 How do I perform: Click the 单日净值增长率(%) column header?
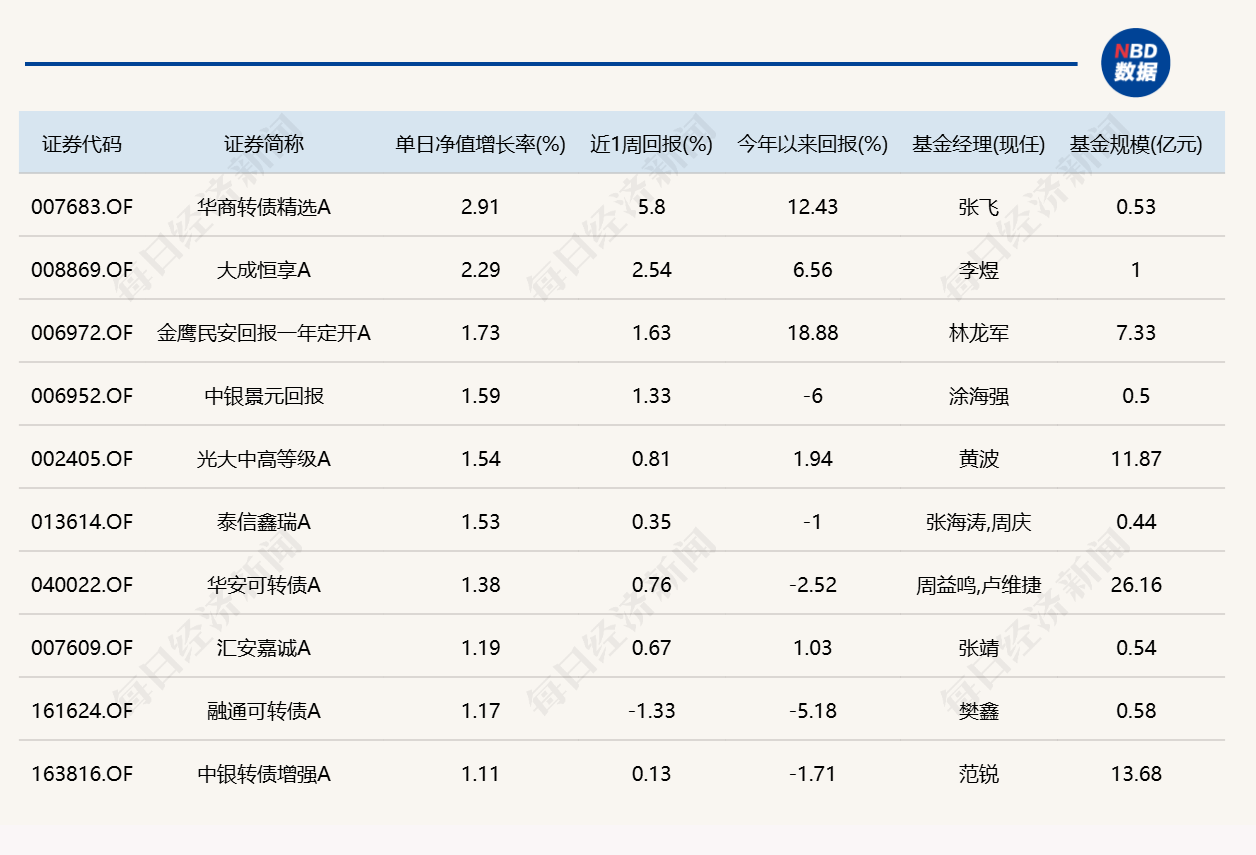(481, 144)
